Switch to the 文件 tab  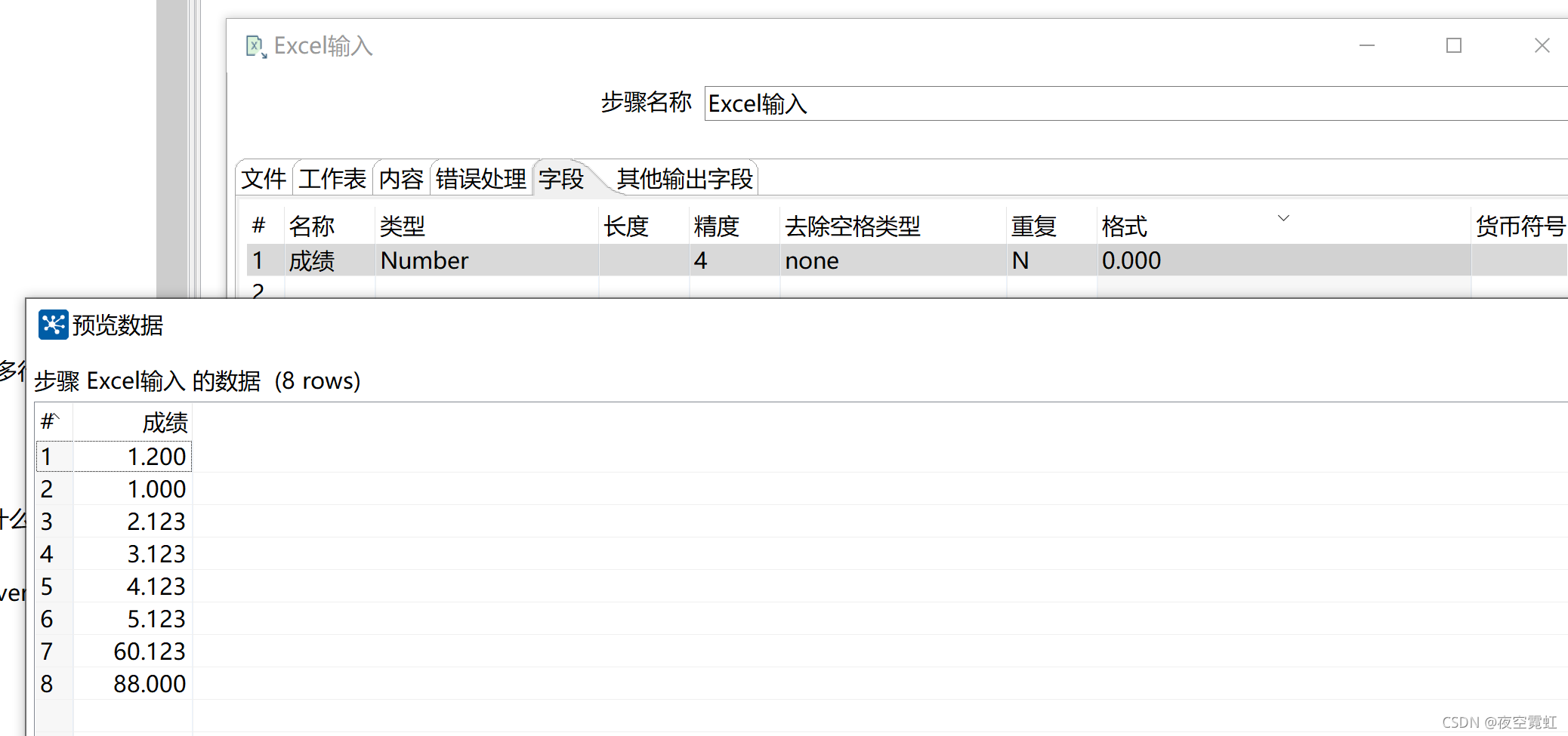click(x=264, y=179)
